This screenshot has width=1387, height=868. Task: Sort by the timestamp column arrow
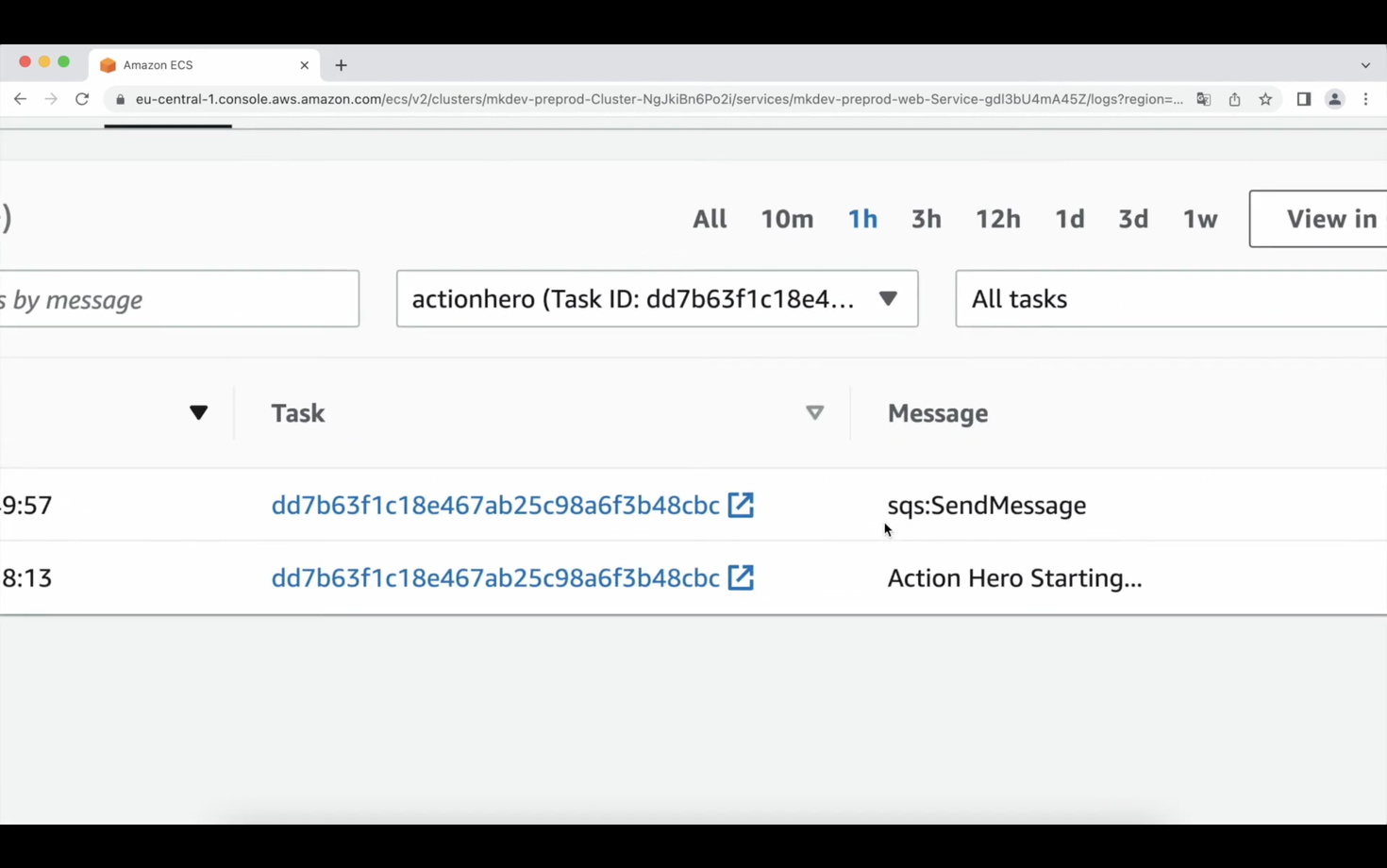click(198, 413)
